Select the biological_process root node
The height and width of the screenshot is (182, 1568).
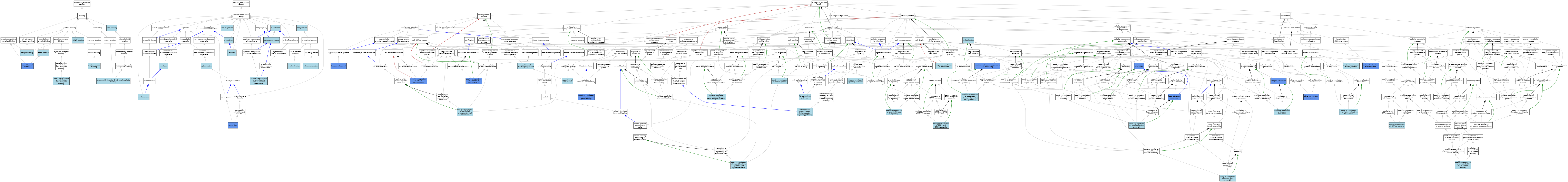pos(820,4)
